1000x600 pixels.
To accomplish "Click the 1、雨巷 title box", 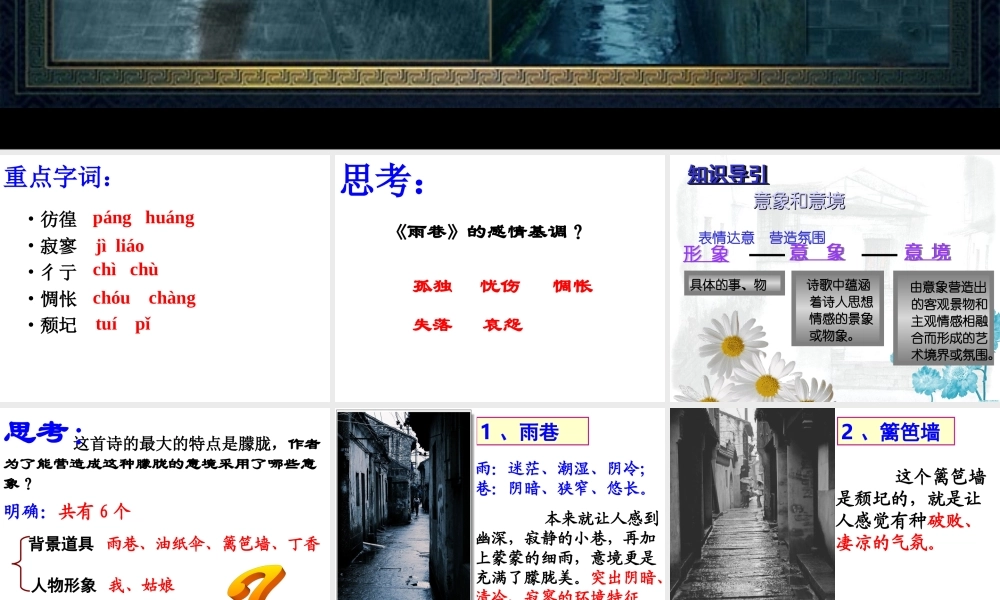I will [x=532, y=432].
